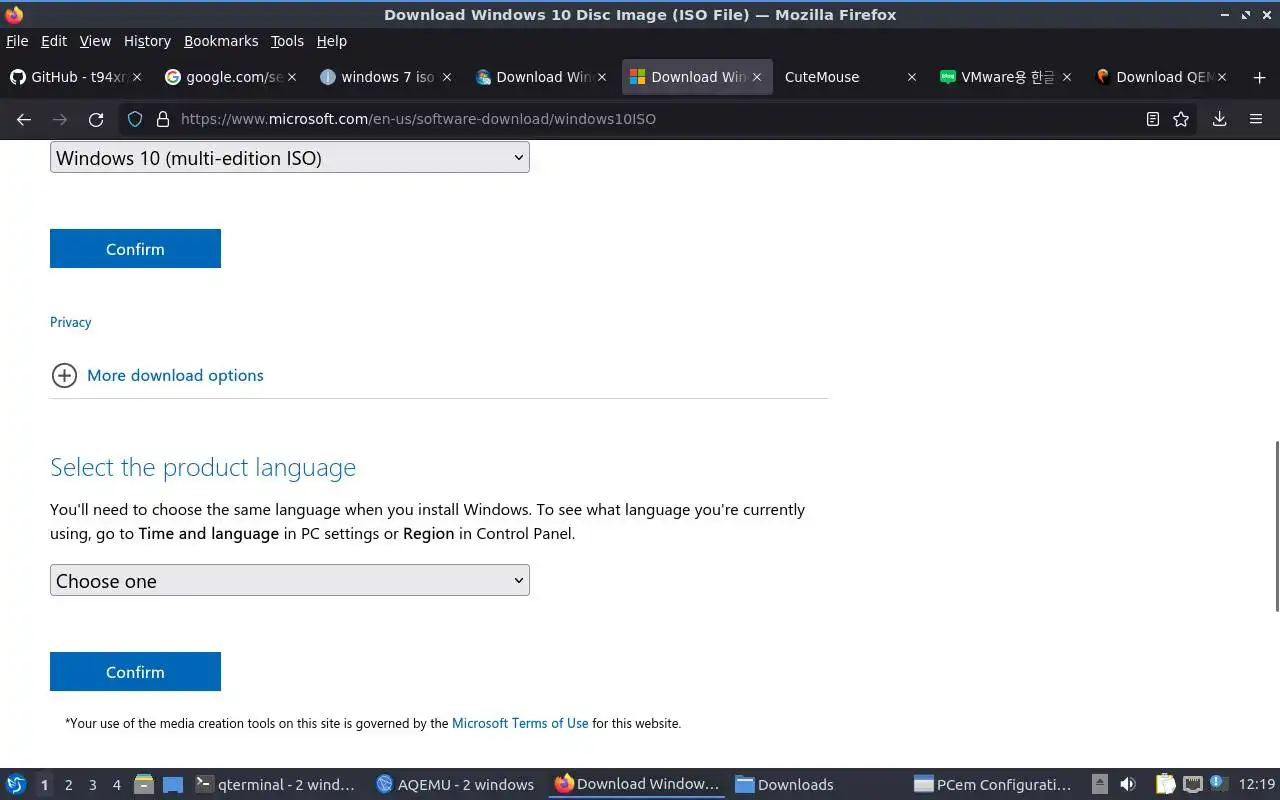Close the GitHub tab
Viewport: 1280px width, 800px height.
pyautogui.click(x=137, y=77)
